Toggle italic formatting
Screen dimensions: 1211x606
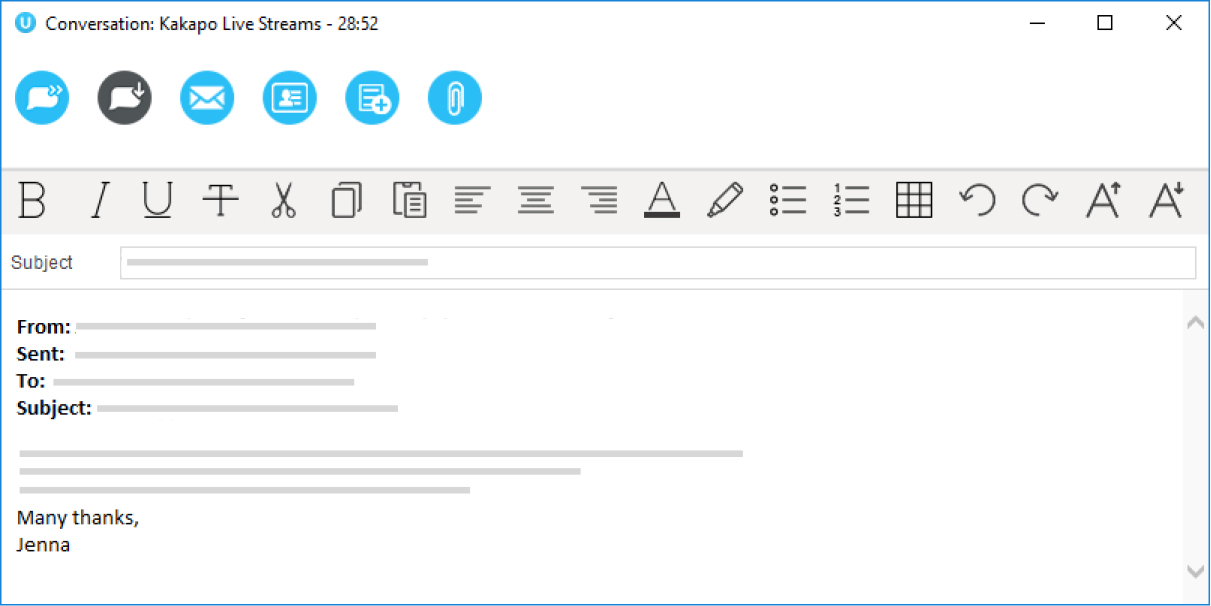[x=98, y=200]
